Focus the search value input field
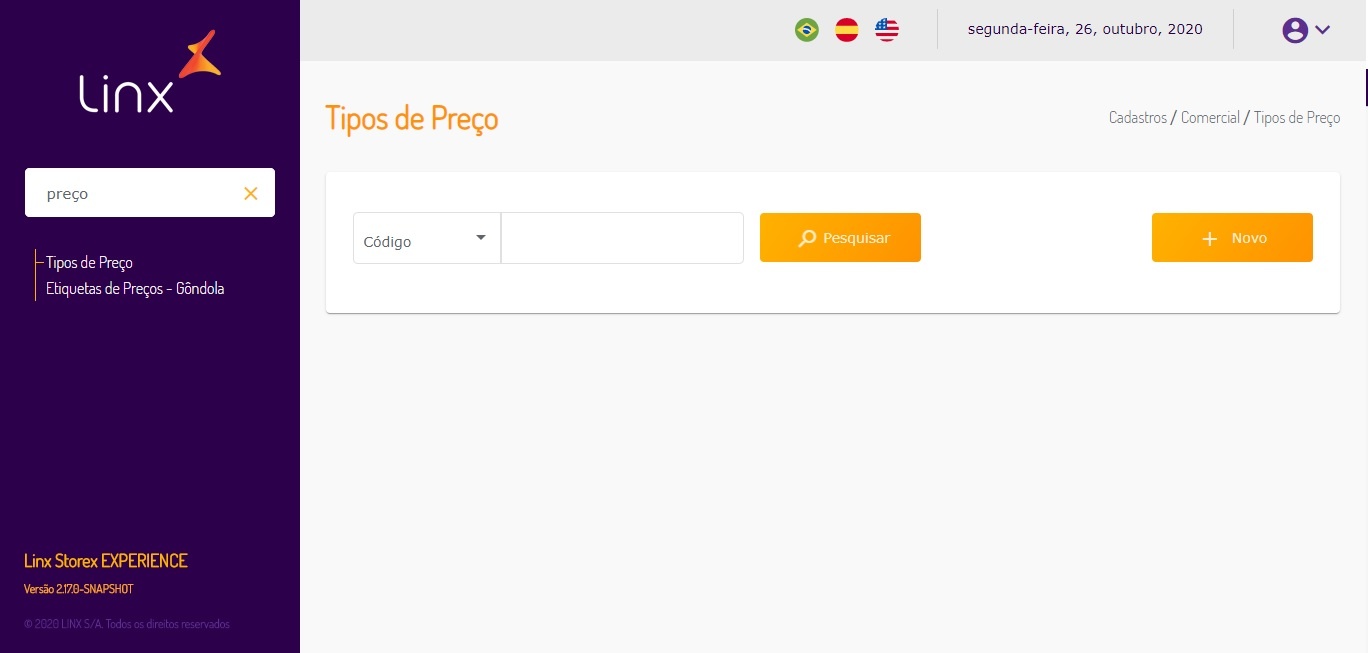 622,238
